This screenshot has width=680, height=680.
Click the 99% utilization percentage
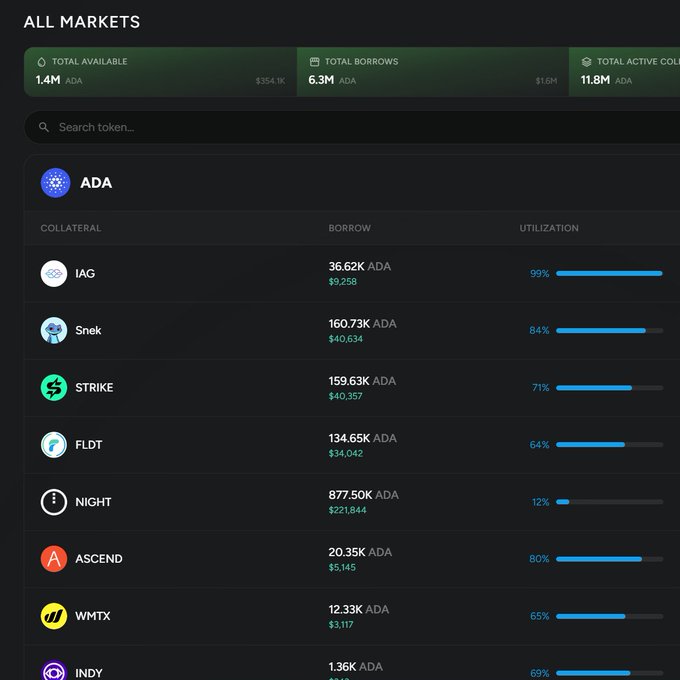[x=539, y=274]
